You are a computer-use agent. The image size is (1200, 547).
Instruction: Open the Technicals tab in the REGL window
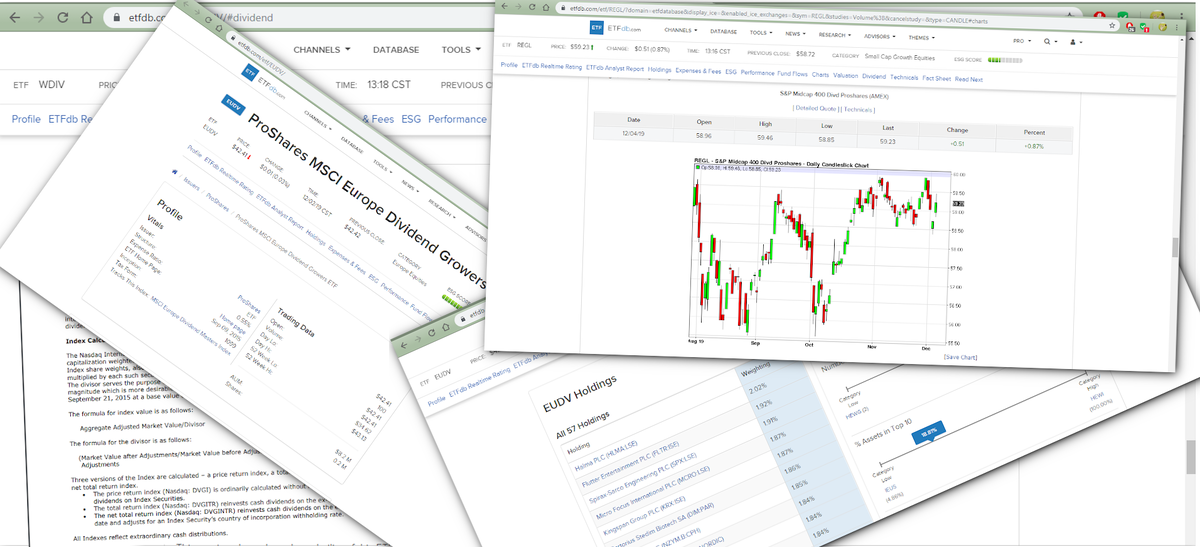(x=904, y=77)
